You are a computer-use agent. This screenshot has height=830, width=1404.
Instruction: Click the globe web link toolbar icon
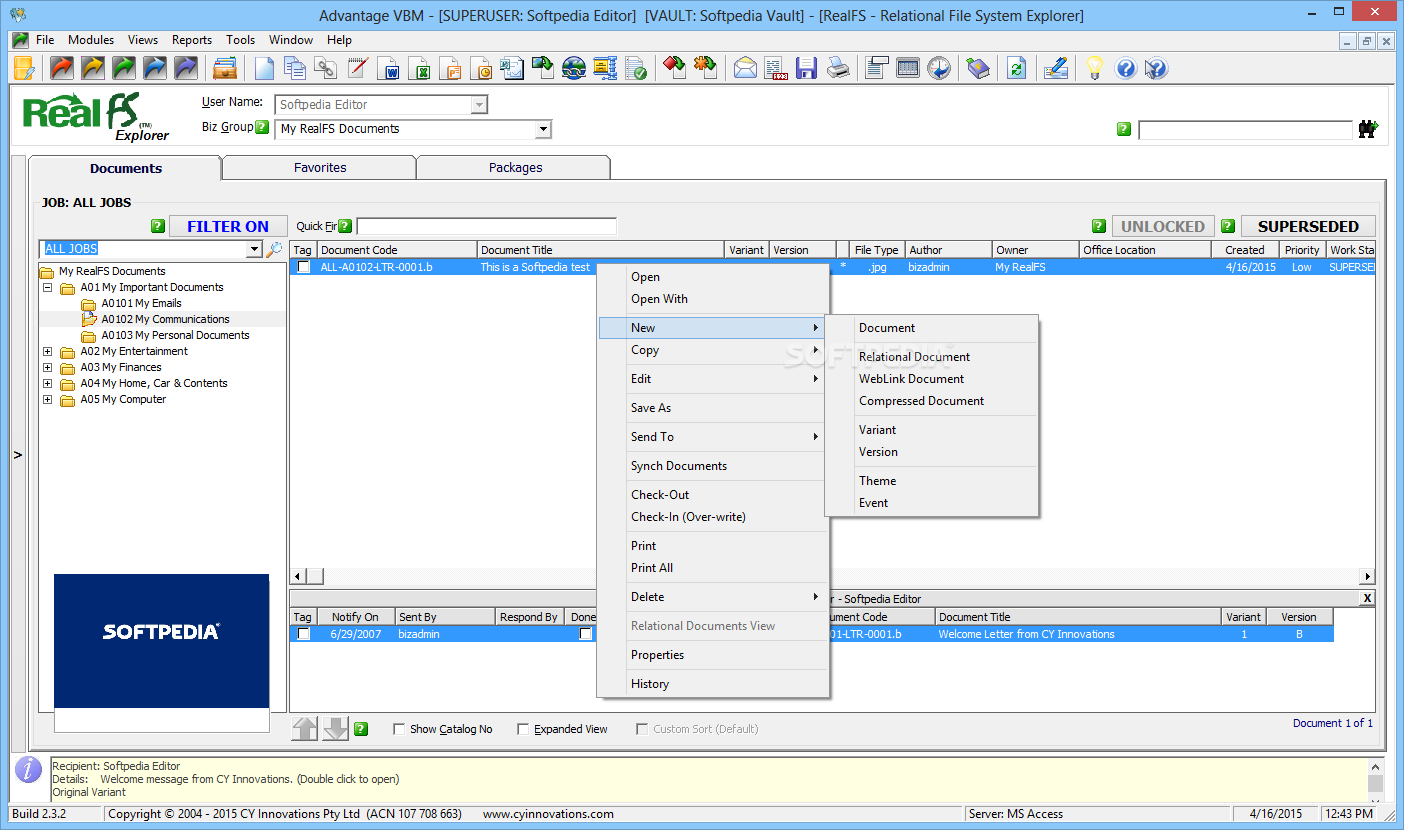pyautogui.click(x=574, y=68)
